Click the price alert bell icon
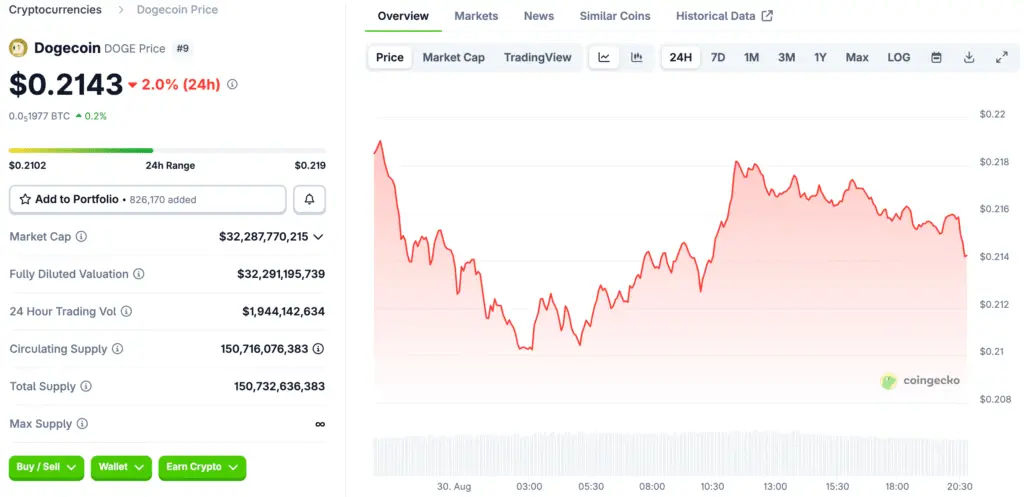1024x497 pixels. [309, 199]
